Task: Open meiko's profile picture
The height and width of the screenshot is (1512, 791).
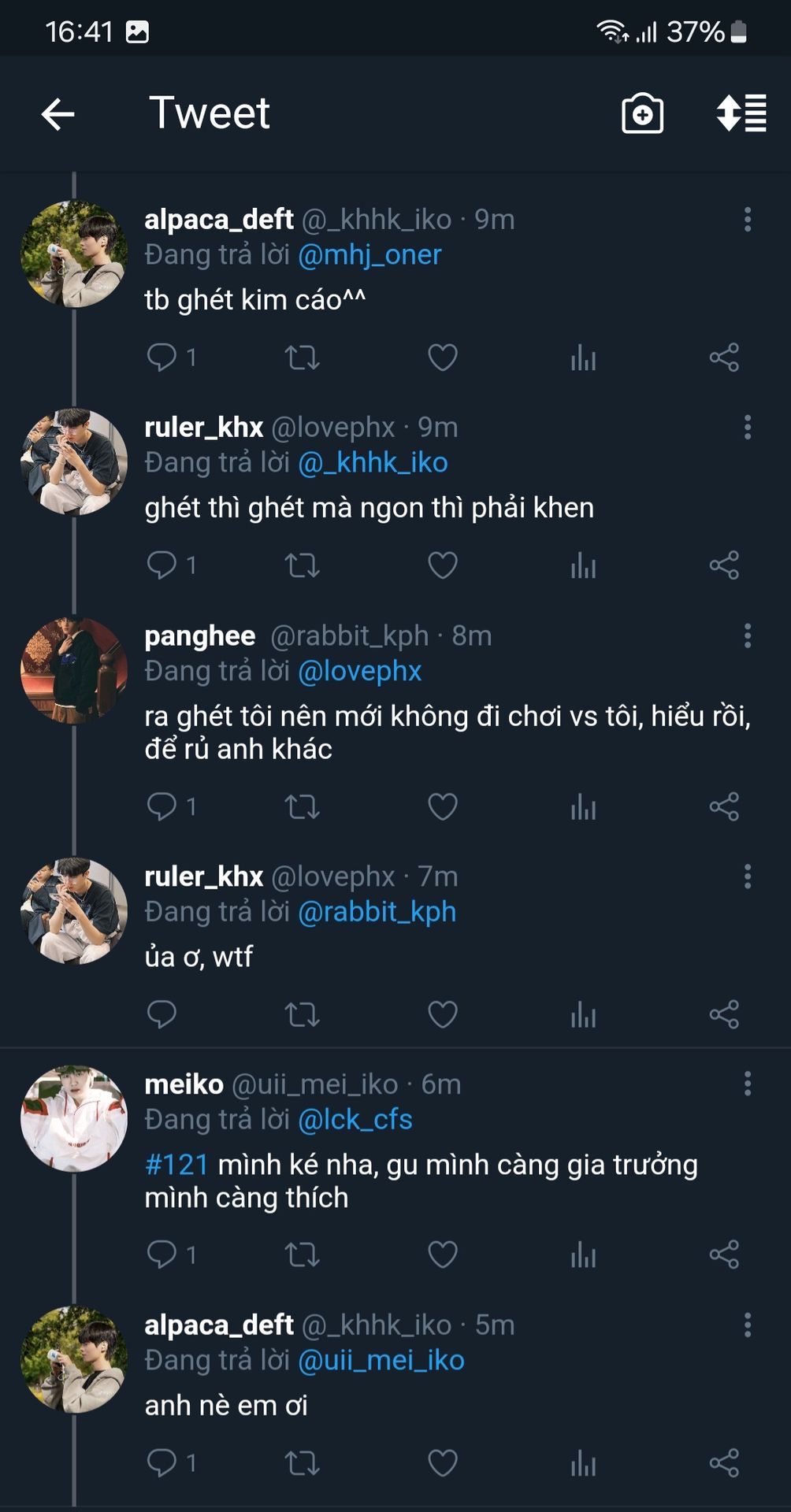Action: coord(74,1119)
